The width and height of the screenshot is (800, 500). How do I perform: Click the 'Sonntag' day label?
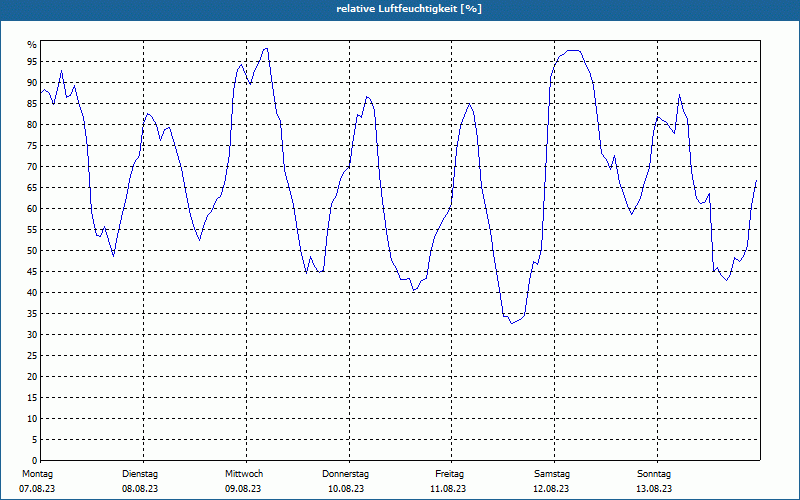(x=654, y=474)
